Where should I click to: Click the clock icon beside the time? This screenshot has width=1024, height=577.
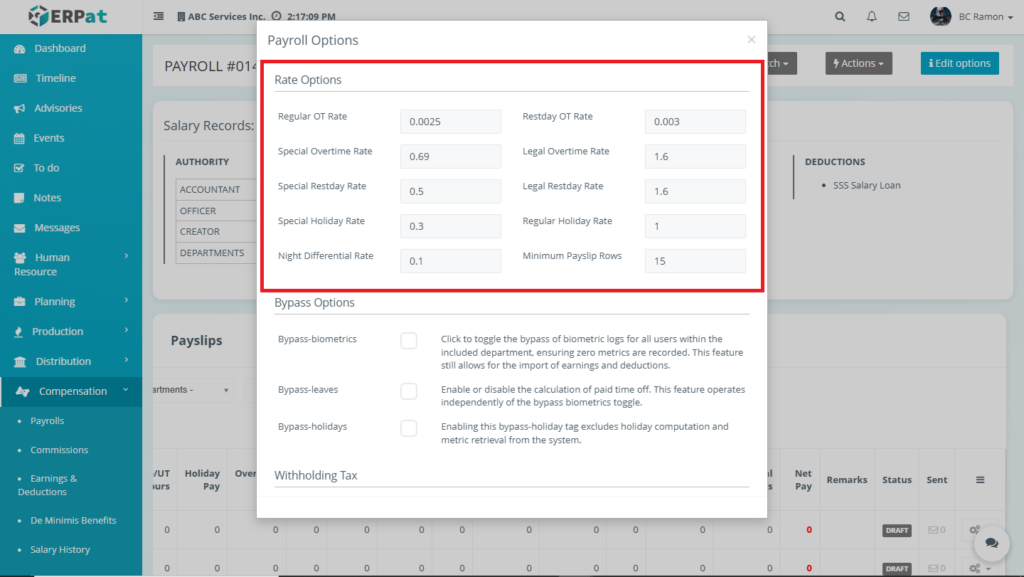[x=276, y=16]
